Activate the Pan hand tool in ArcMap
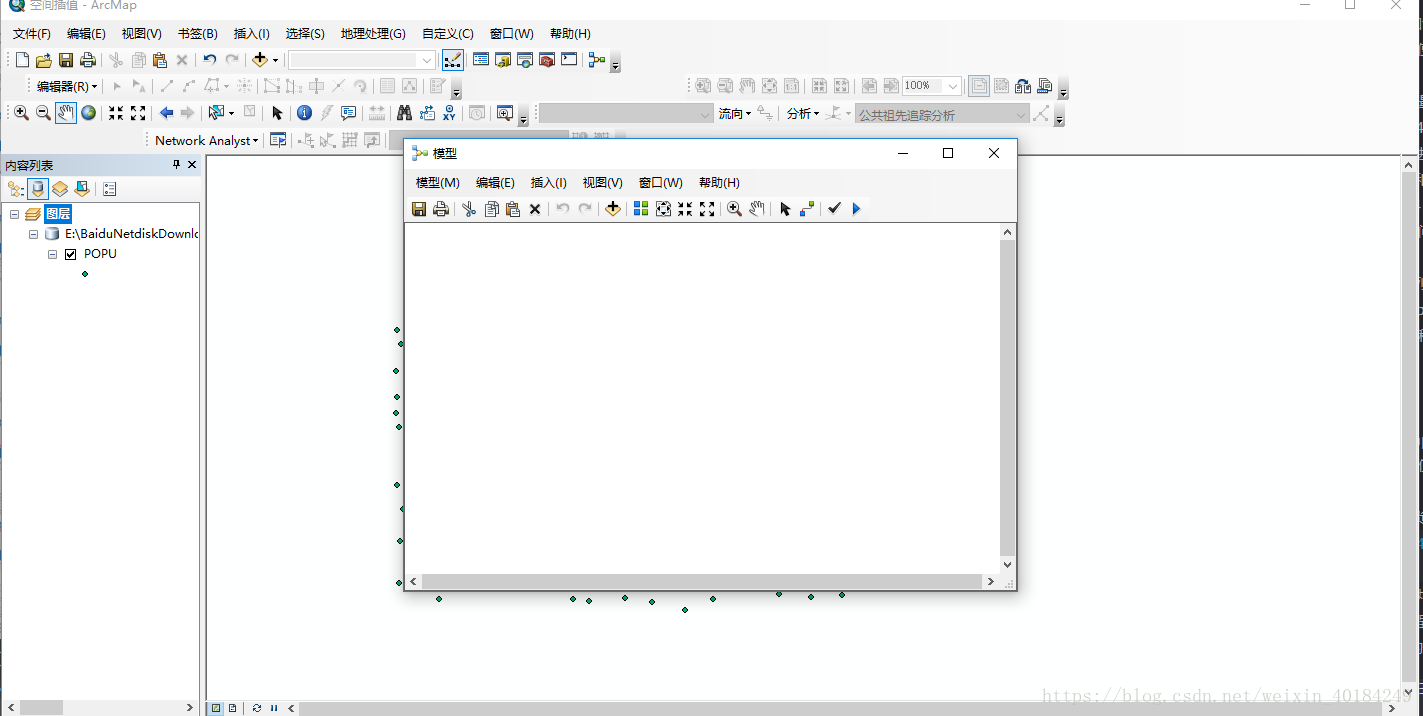Viewport: 1423px width, 716px height. [x=66, y=113]
